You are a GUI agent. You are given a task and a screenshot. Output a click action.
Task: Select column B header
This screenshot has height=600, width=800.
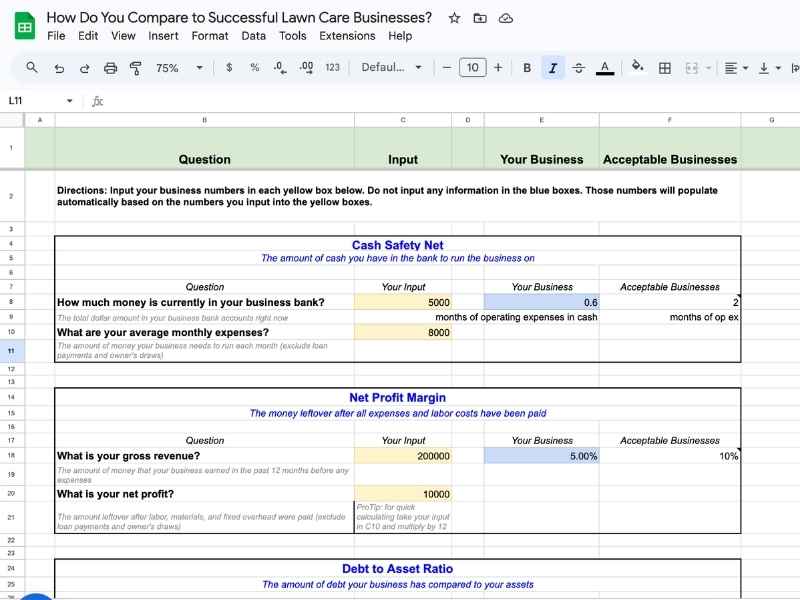[x=205, y=120]
